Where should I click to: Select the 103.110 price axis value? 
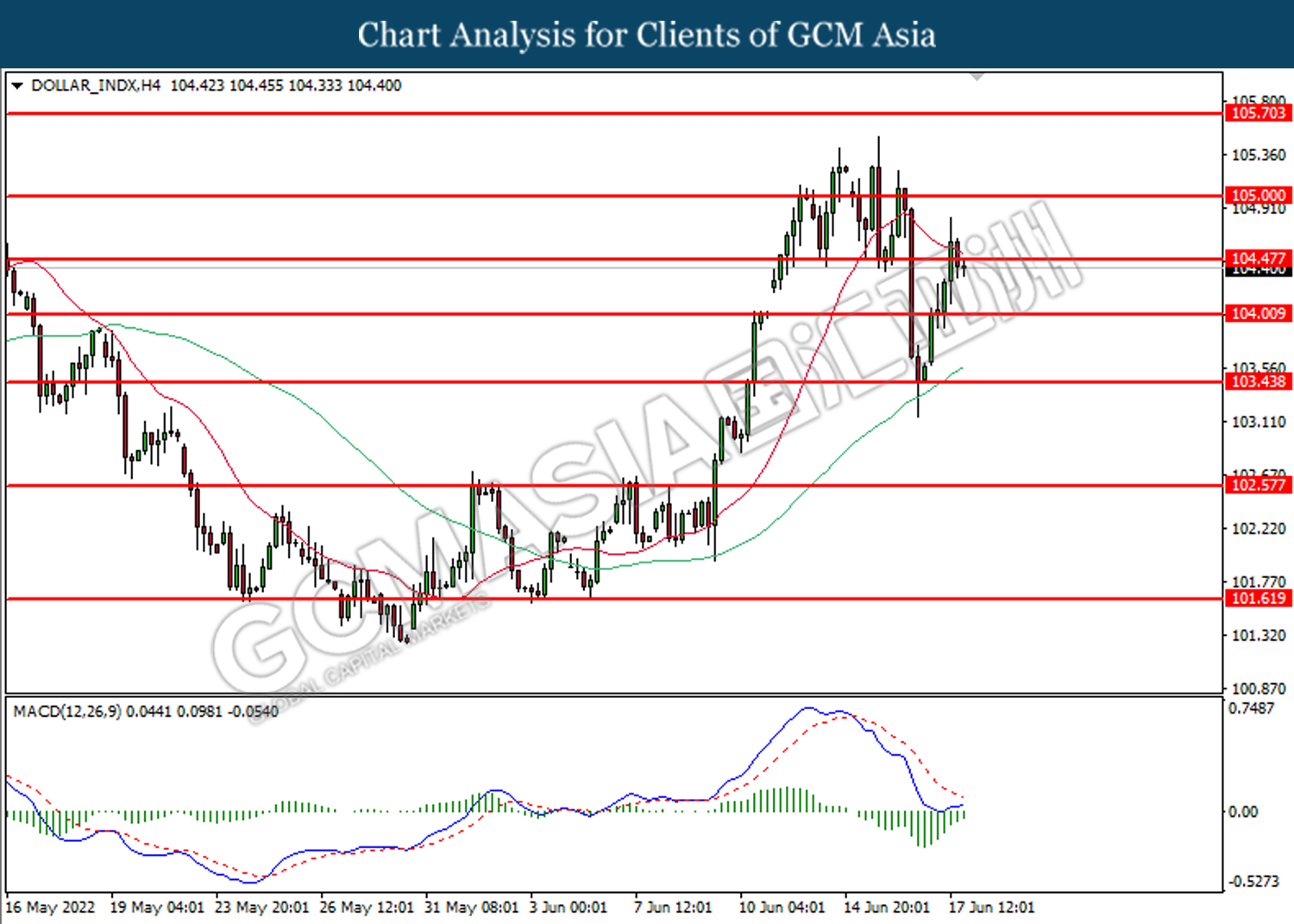1259,422
